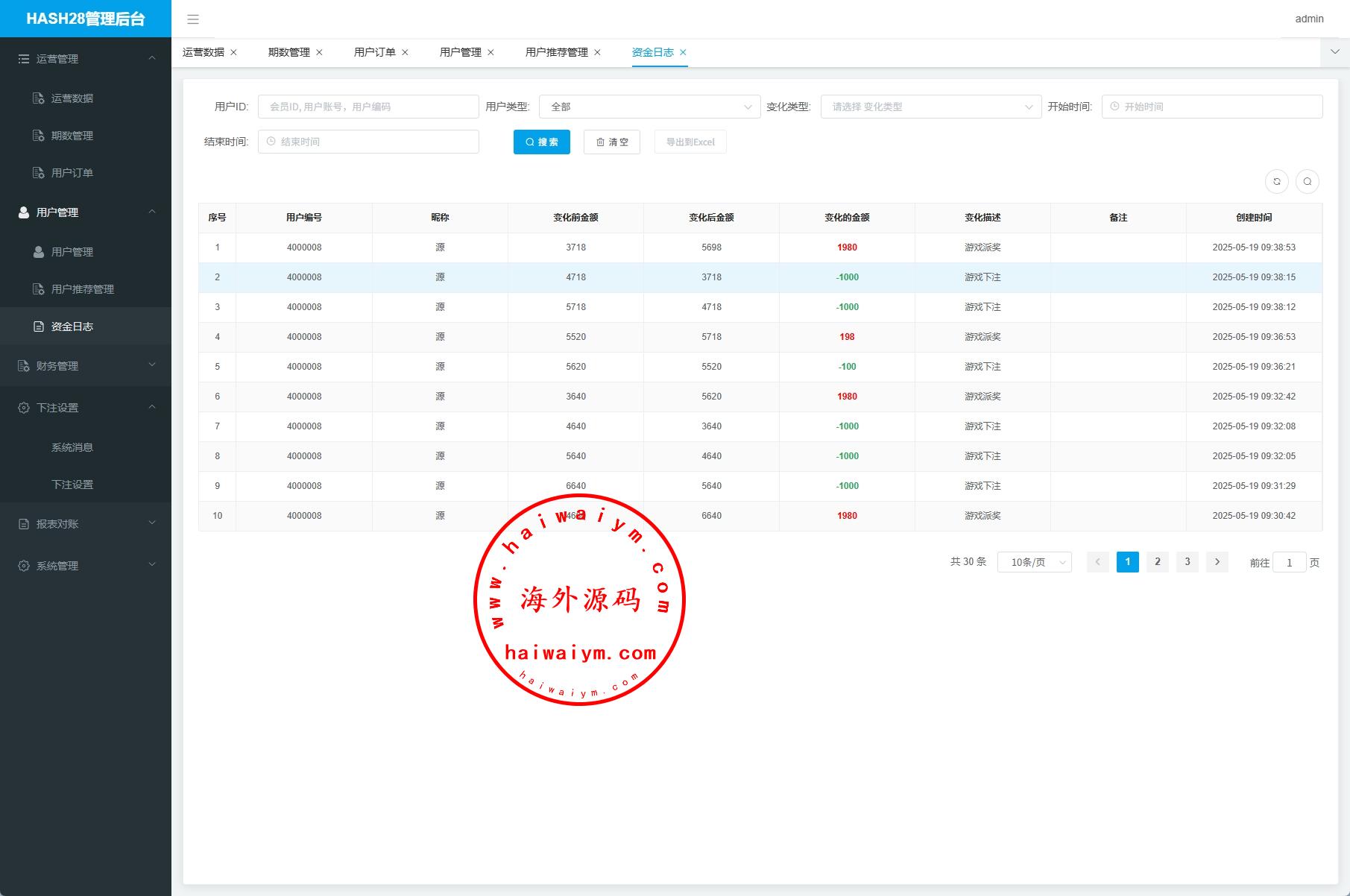Image resolution: width=1350 pixels, height=896 pixels.
Task: Click the blue 搜索 button
Action: 541,142
